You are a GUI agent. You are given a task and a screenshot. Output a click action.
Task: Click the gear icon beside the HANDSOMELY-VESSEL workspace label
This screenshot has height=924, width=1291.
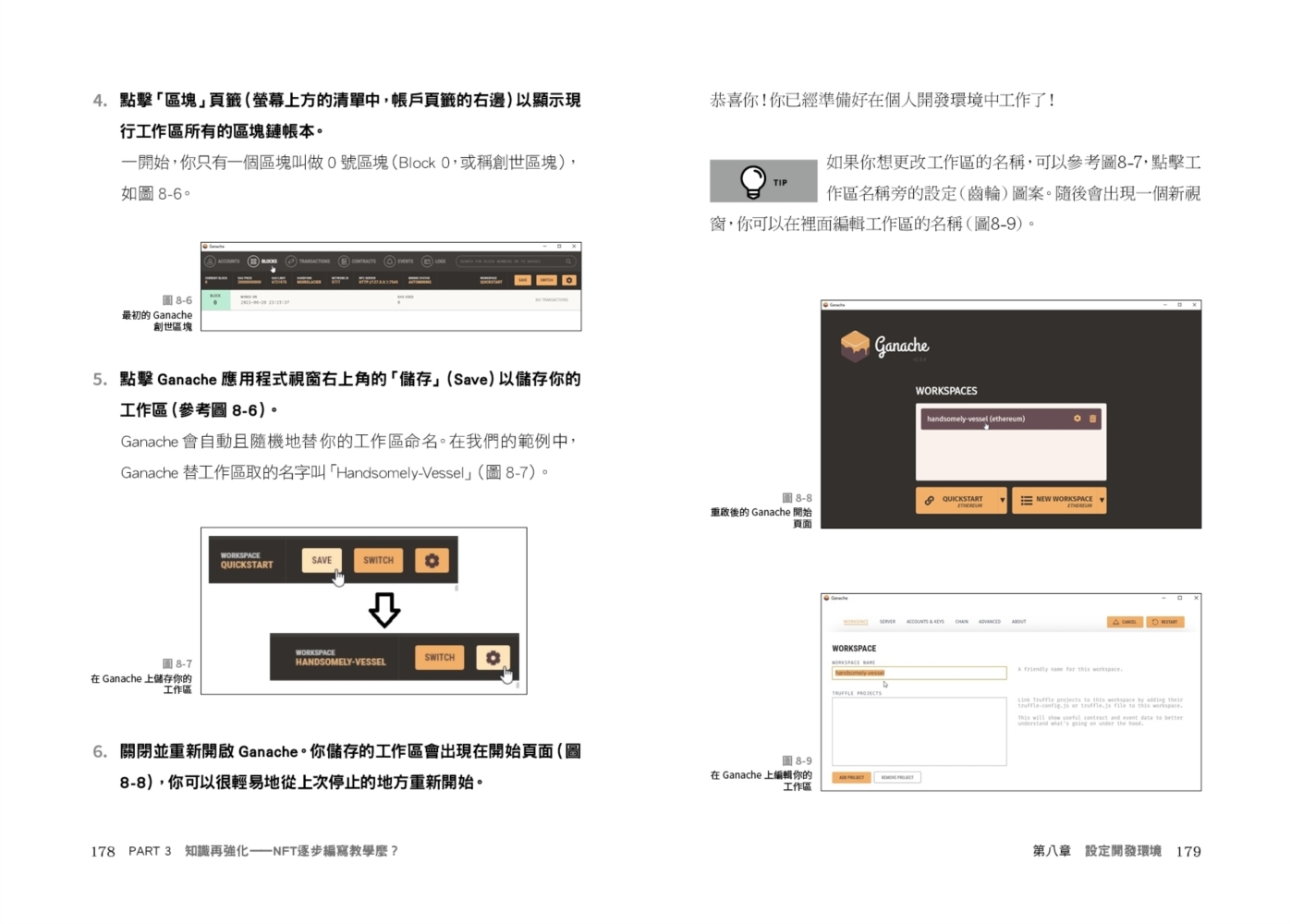point(493,658)
